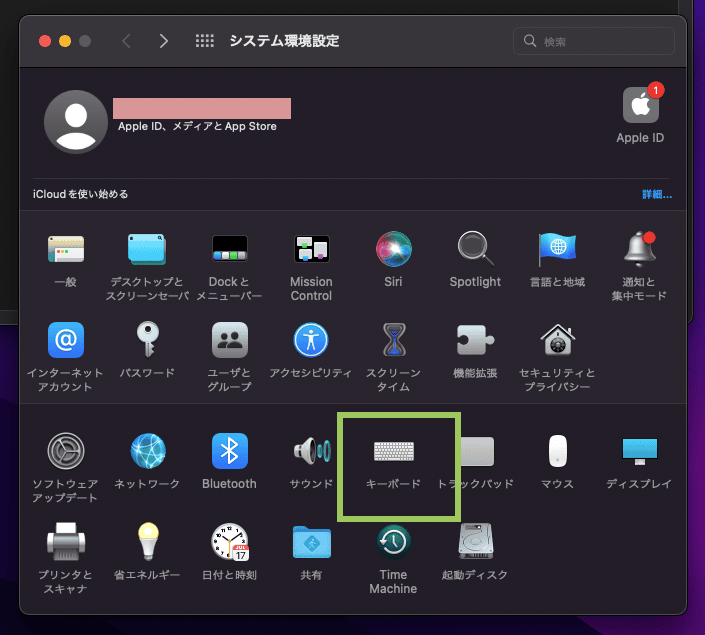Click the 詳細... link for iCloud
The height and width of the screenshot is (635, 705).
tap(657, 194)
